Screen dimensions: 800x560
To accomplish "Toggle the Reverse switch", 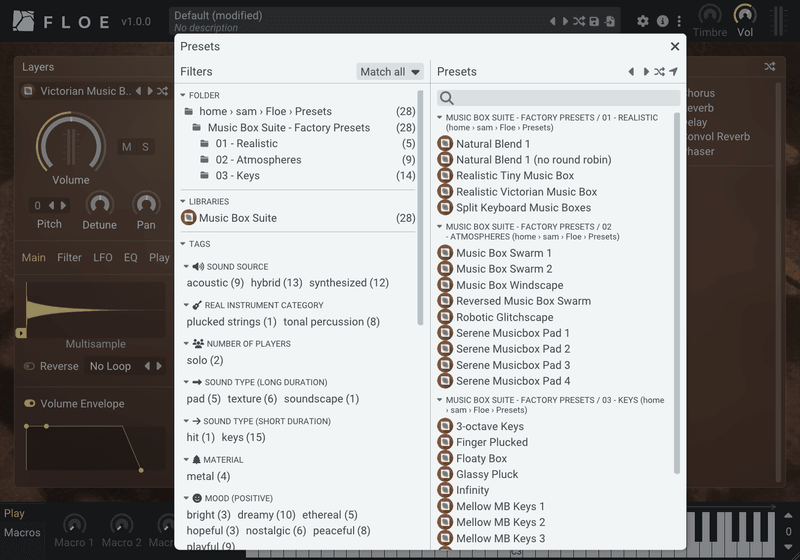I will click(30, 366).
